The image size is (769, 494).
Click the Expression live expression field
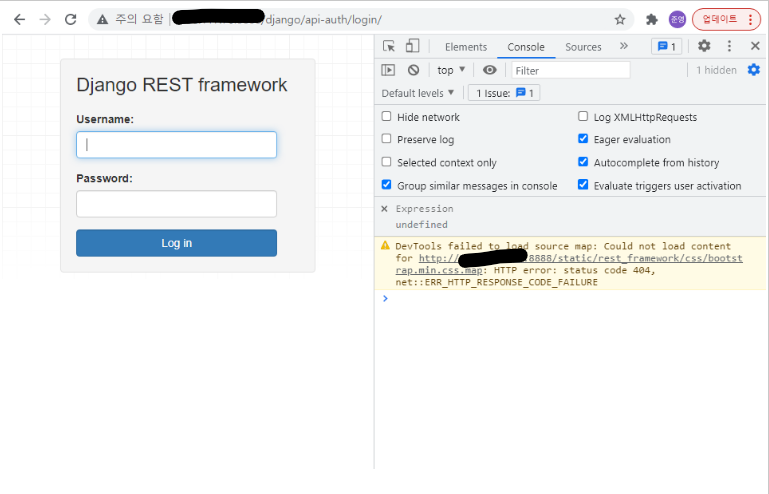tap(425, 209)
